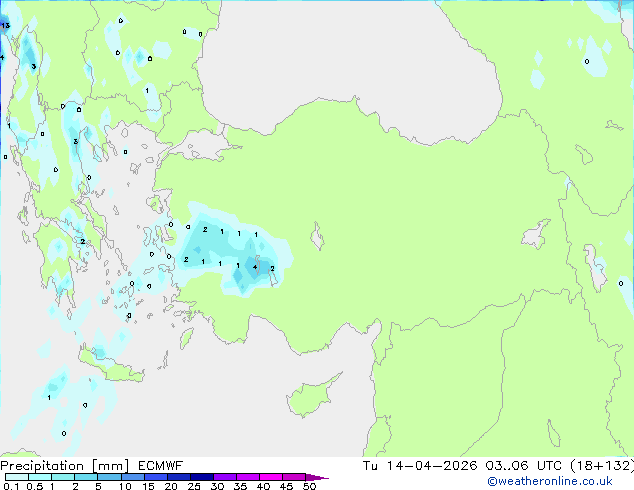Image resolution: width=634 pixels, height=490 pixels.
Task: Click the legend swatch between 2 and 5
Action: pos(86,477)
